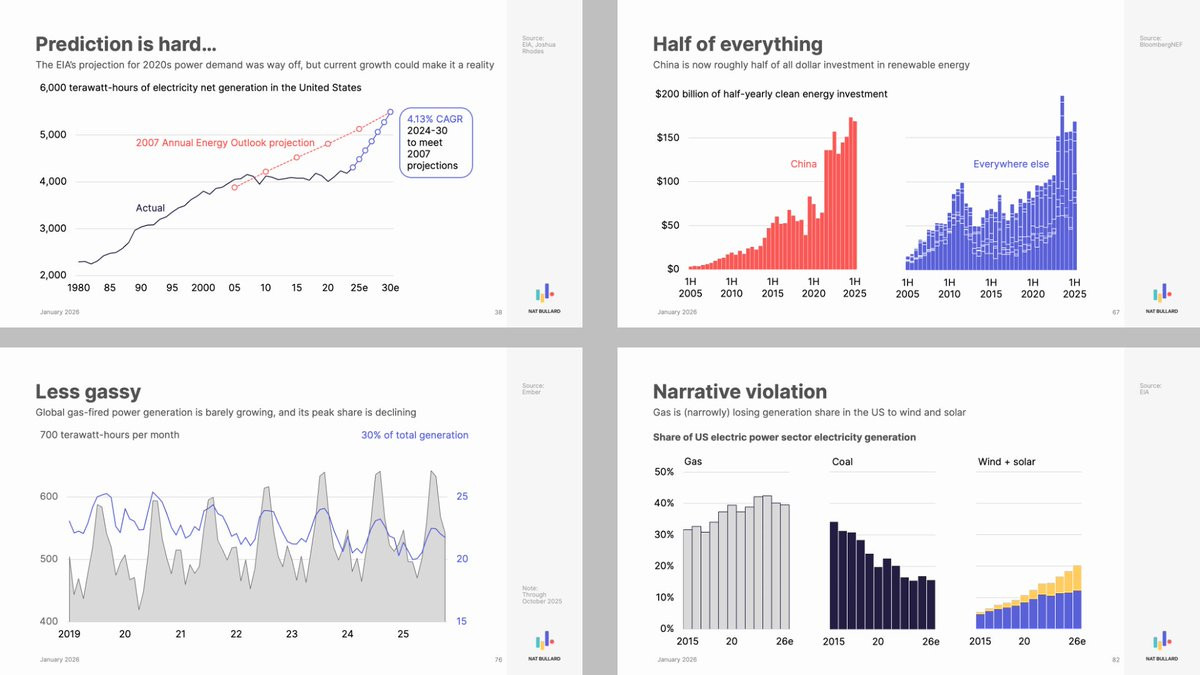Click the red 'China' chart label

(x=803, y=164)
